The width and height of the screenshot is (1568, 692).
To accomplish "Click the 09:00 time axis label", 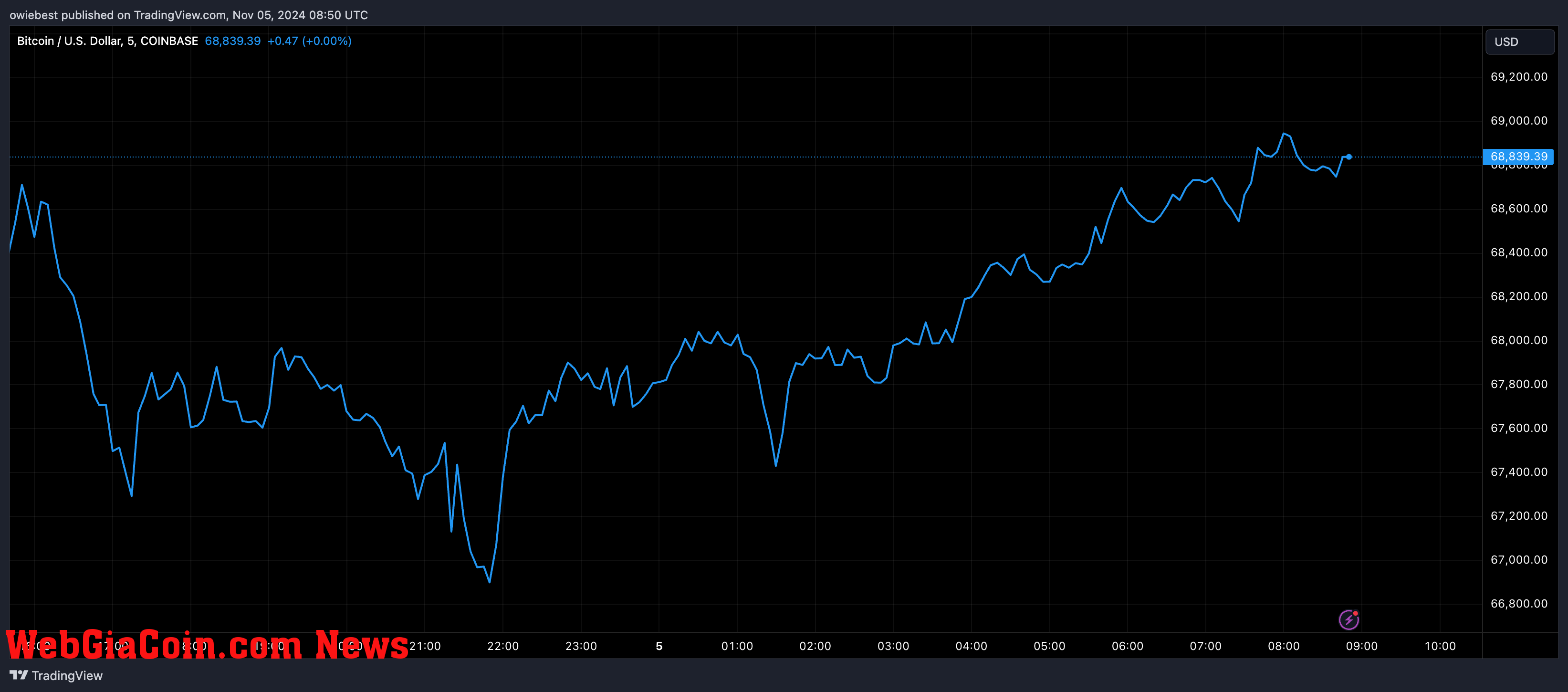I will coord(1362,646).
